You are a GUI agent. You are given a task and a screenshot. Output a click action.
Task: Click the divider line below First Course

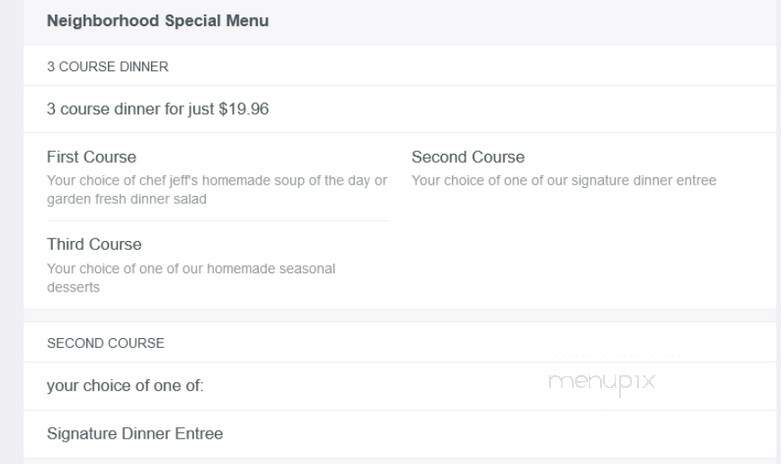[x=219, y=220]
